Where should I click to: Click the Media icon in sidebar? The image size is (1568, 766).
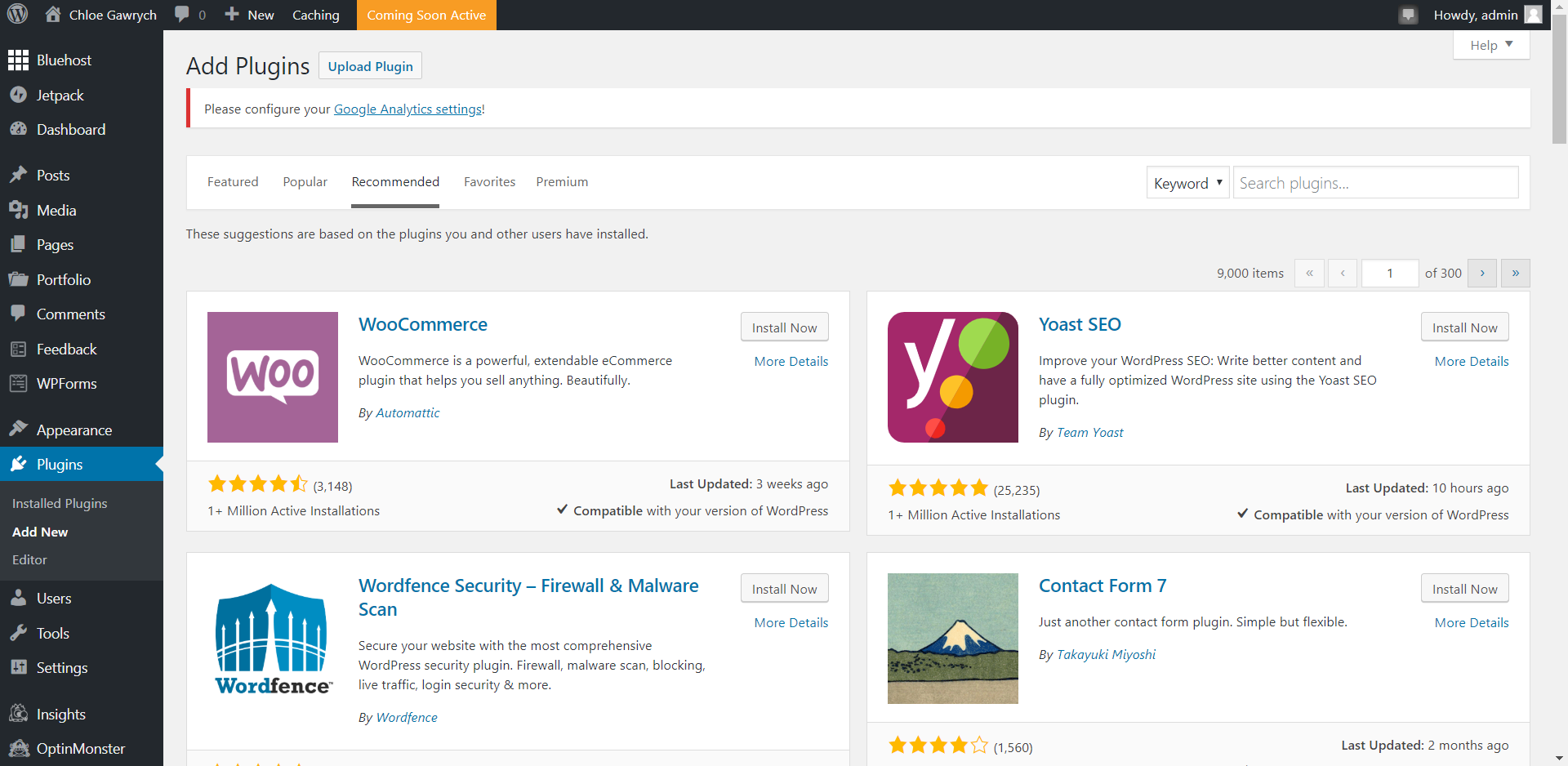pyautogui.click(x=18, y=210)
